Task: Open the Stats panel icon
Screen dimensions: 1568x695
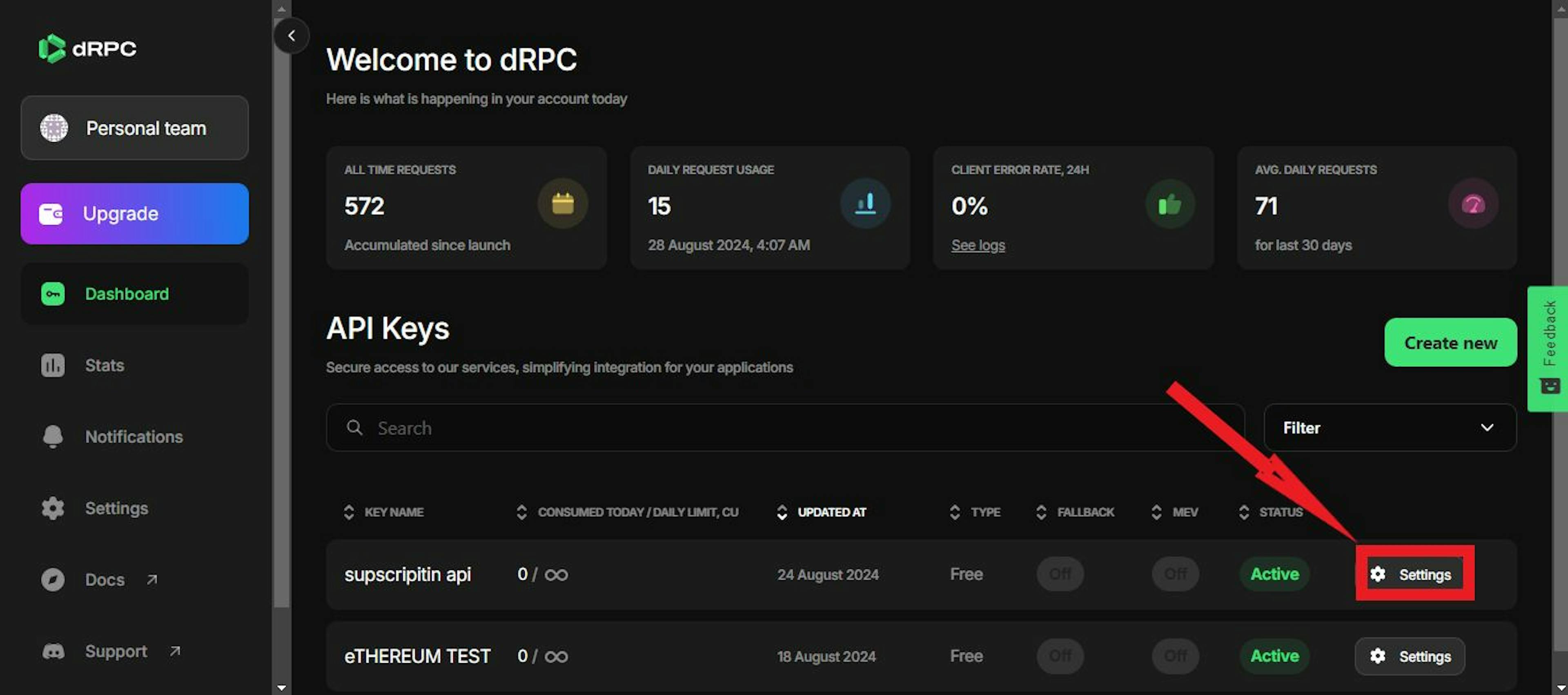Action: (x=51, y=365)
